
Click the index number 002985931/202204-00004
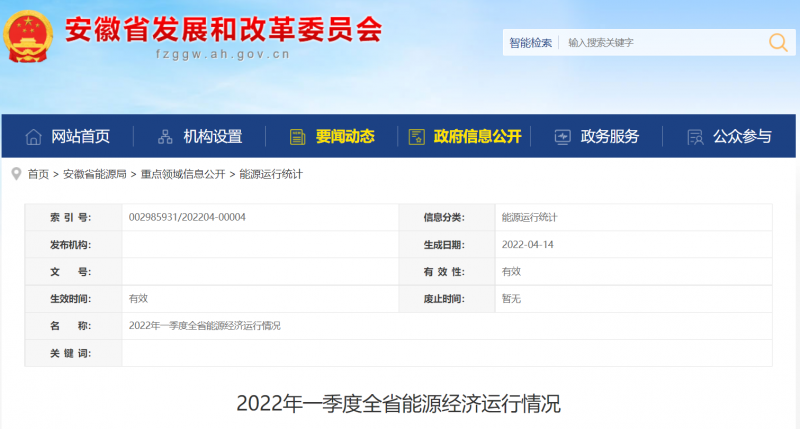tap(187, 217)
